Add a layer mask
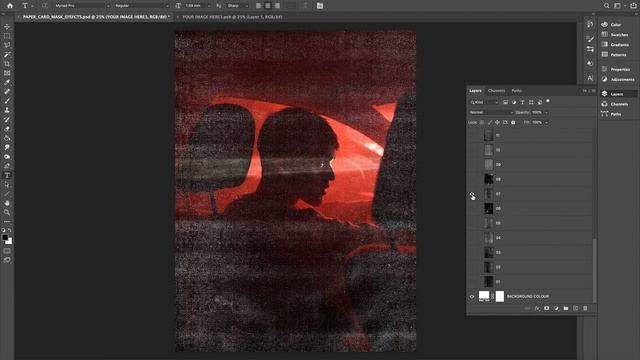The height and width of the screenshot is (360, 640). tap(547, 309)
